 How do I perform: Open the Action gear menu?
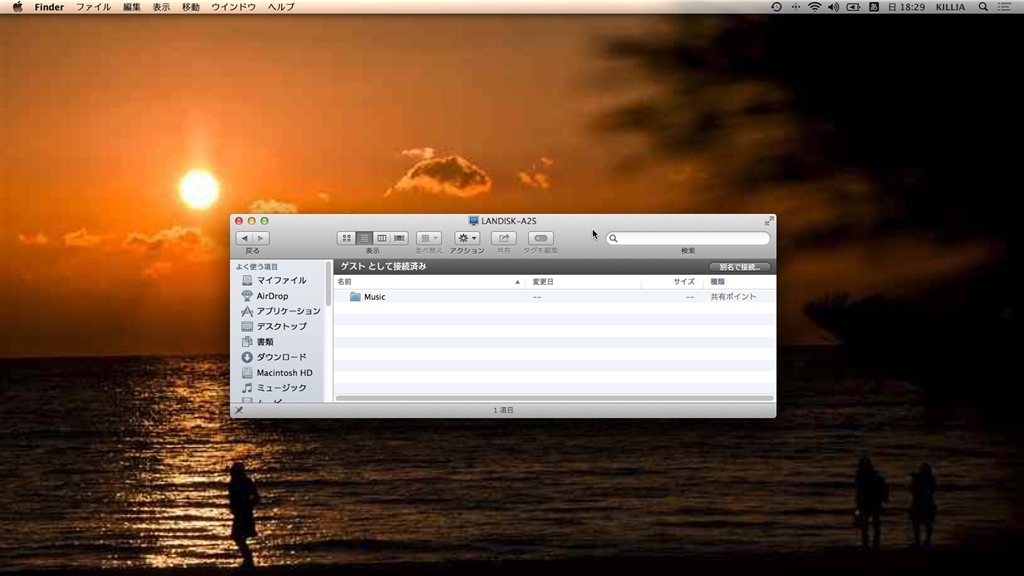[x=467, y=238]
